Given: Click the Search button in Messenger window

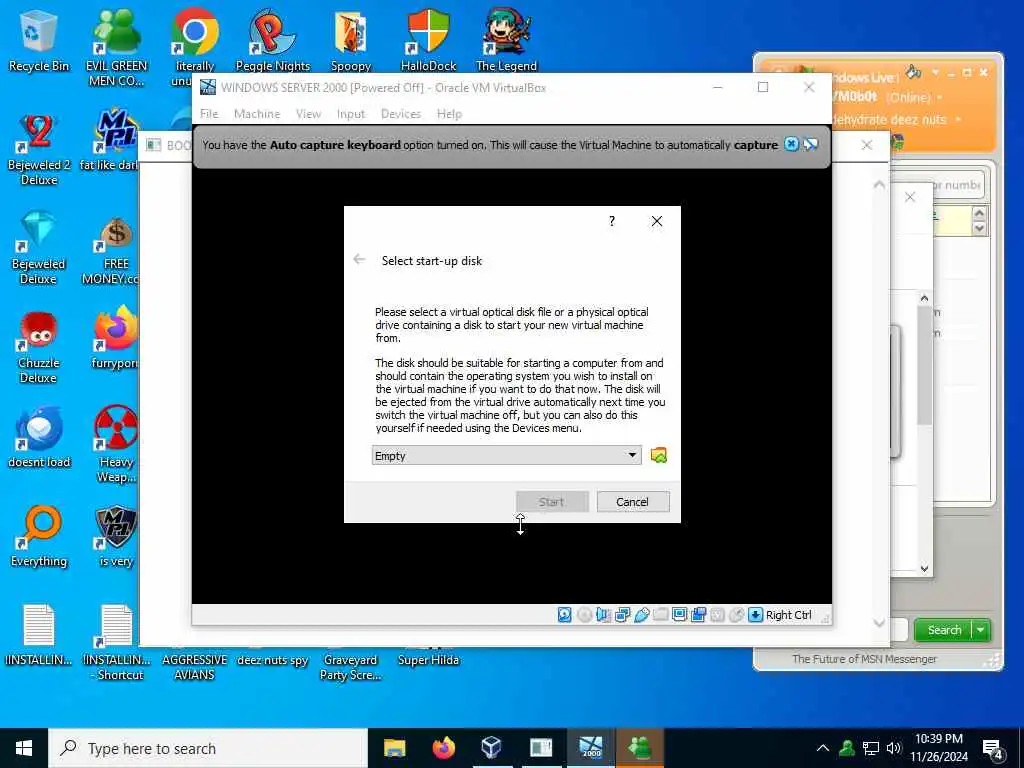Looking at the screenshot, I should (944, 630).
